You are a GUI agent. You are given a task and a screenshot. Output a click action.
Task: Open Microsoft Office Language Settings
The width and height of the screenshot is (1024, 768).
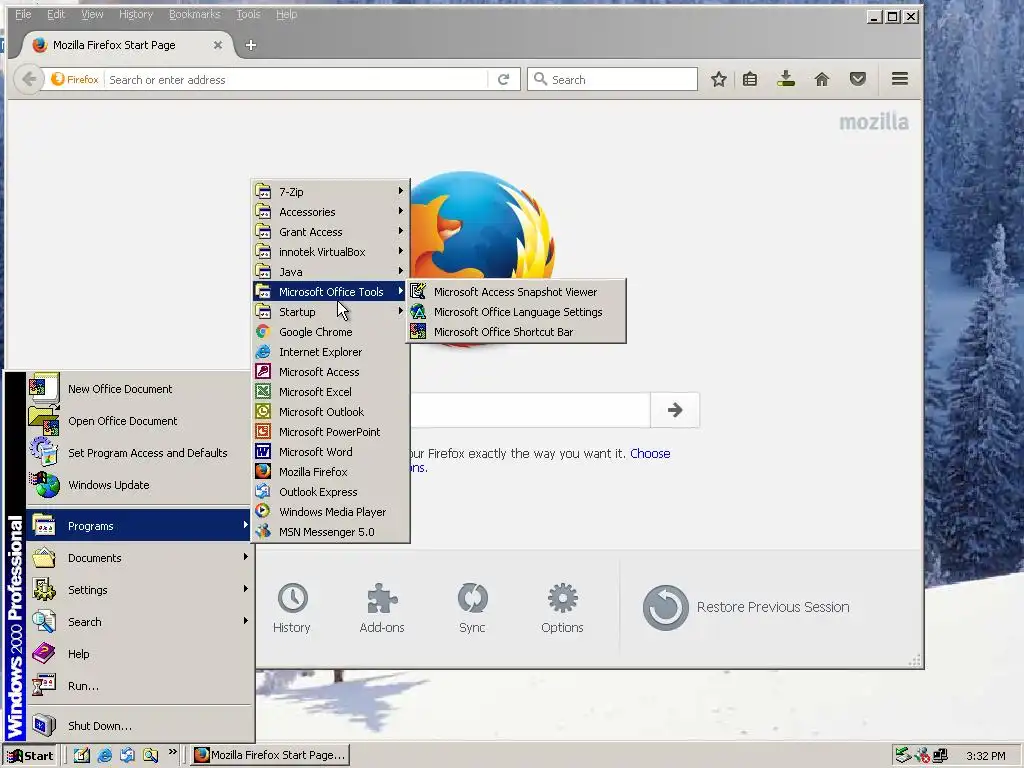pos(516,312)
